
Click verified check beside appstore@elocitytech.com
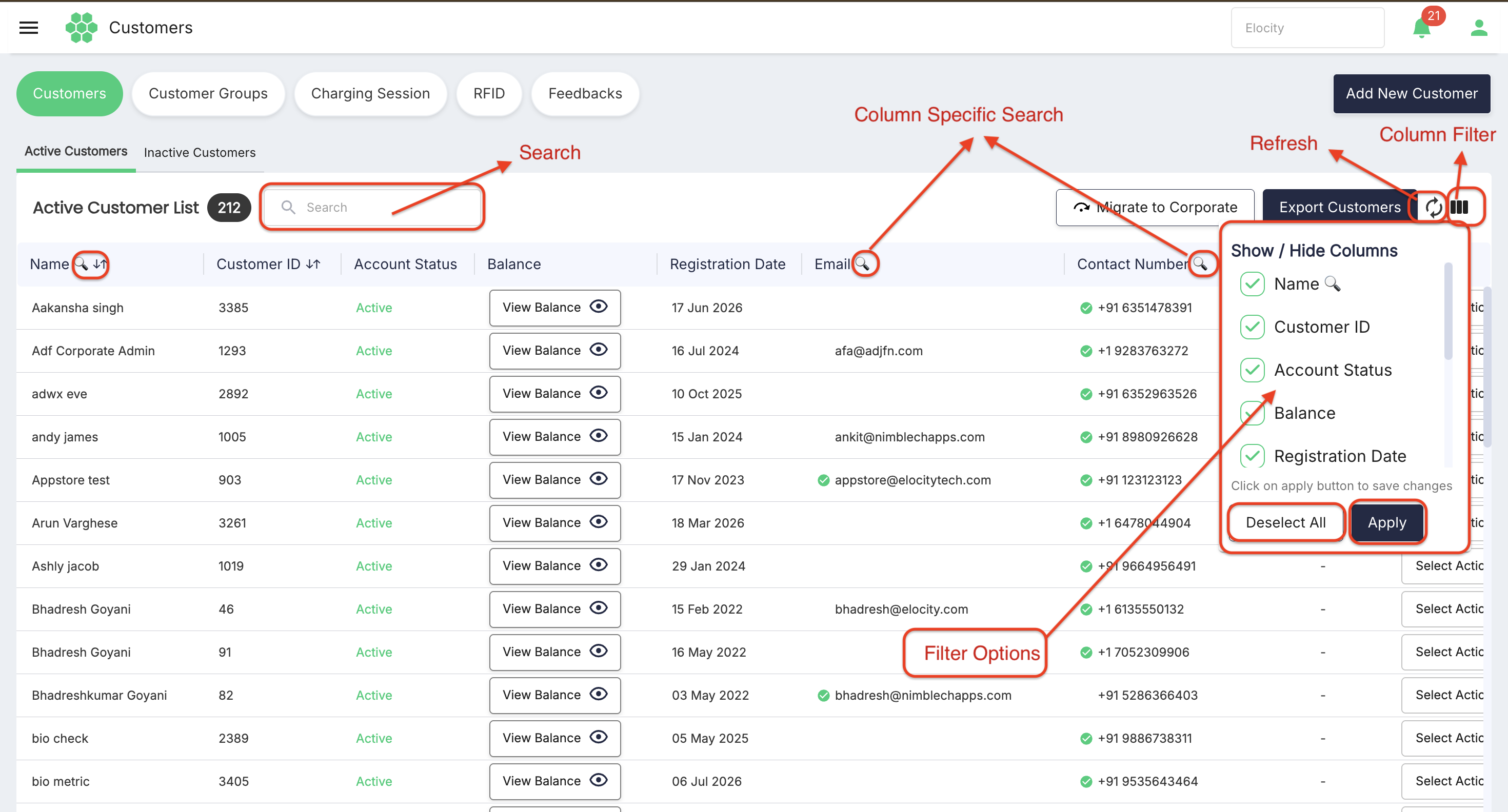[823, 480]
